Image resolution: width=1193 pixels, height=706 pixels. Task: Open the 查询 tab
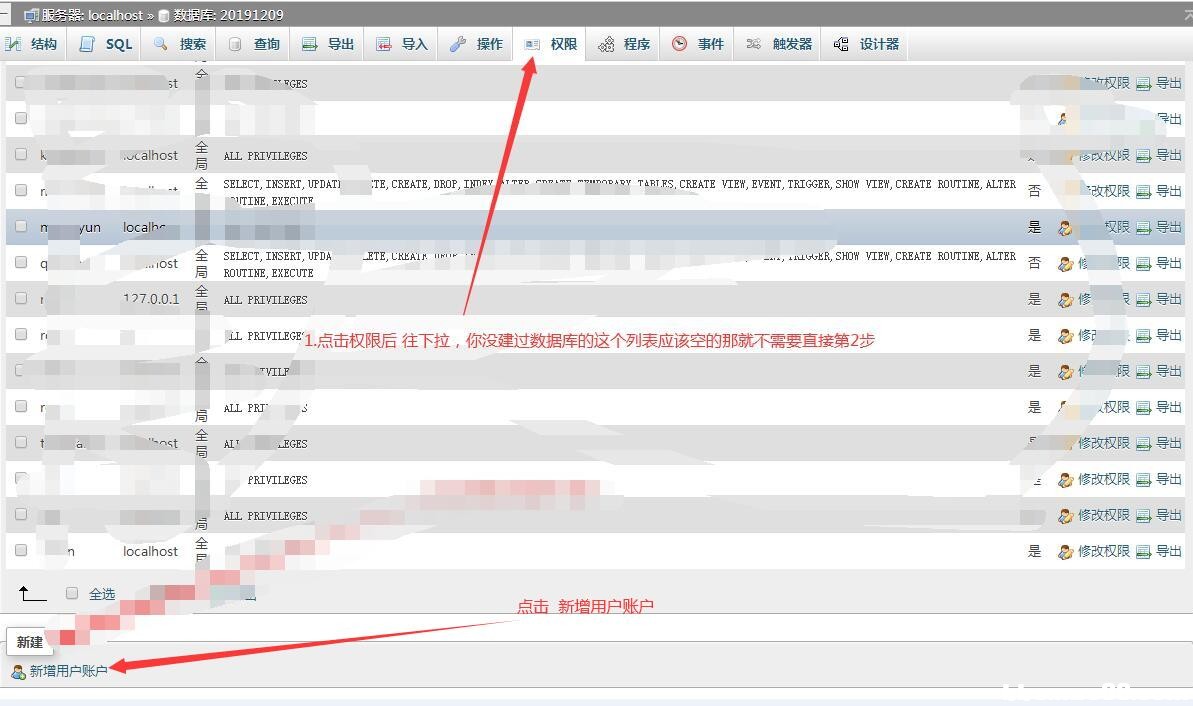(266, 44)
